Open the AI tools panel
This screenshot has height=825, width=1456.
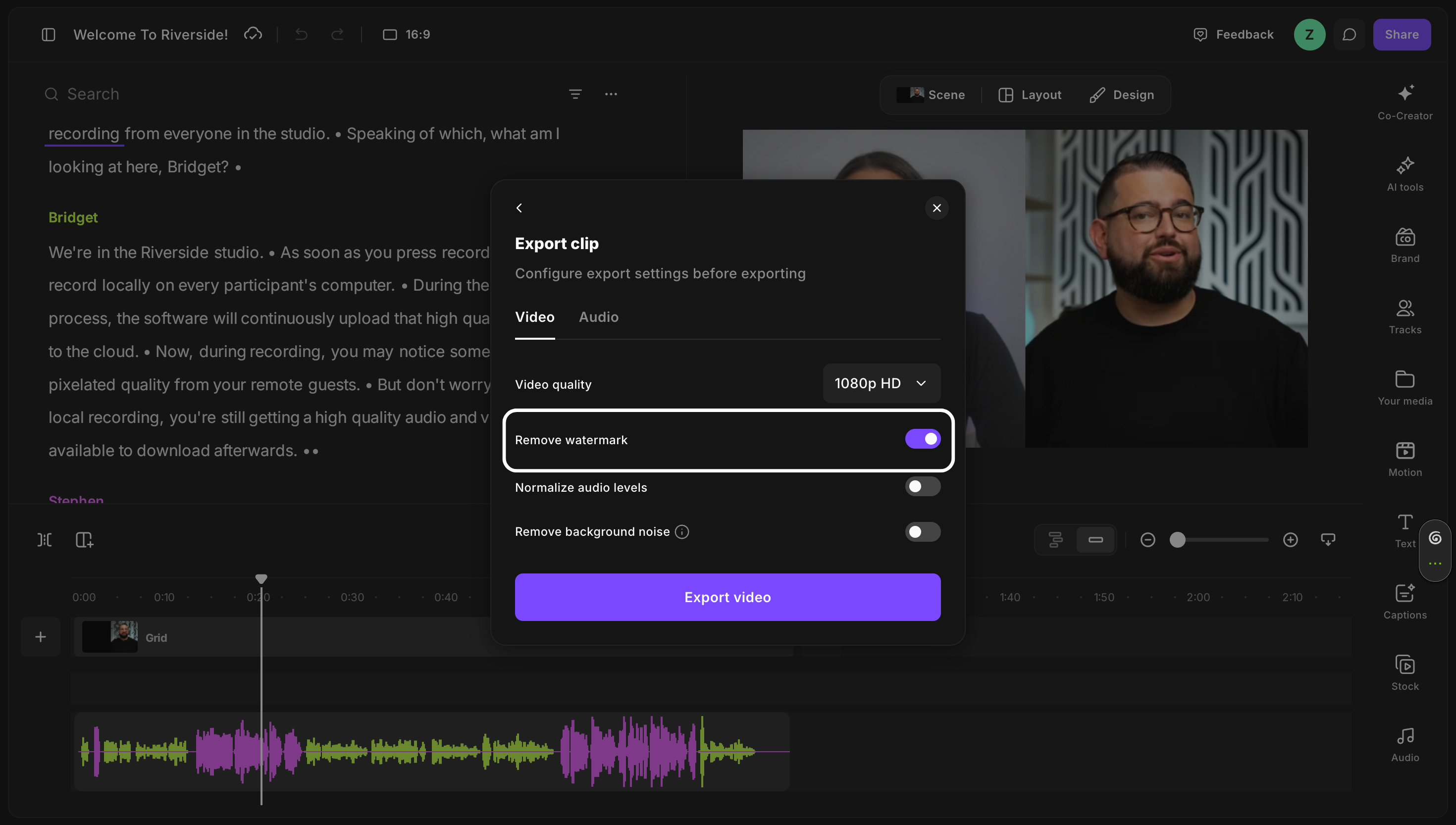[x=1405, y=174]
